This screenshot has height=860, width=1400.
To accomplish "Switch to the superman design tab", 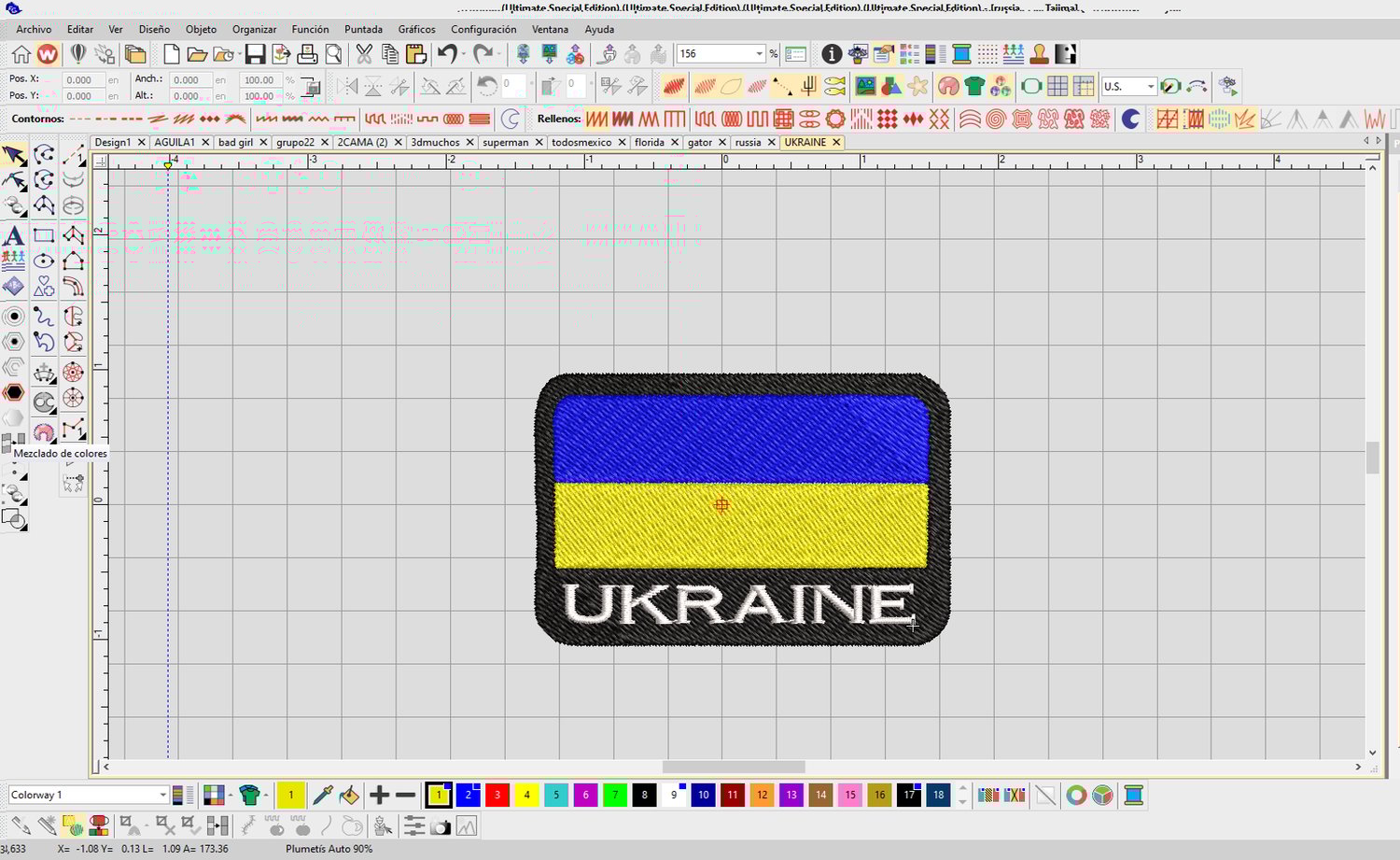I will 506,142.
